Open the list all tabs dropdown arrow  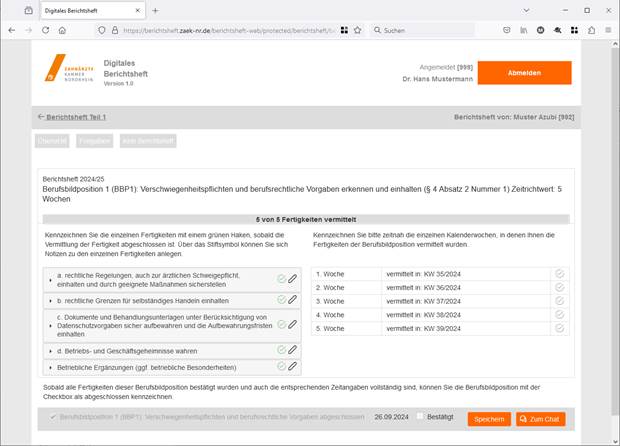pyautogui.click(x=526, y=11)
